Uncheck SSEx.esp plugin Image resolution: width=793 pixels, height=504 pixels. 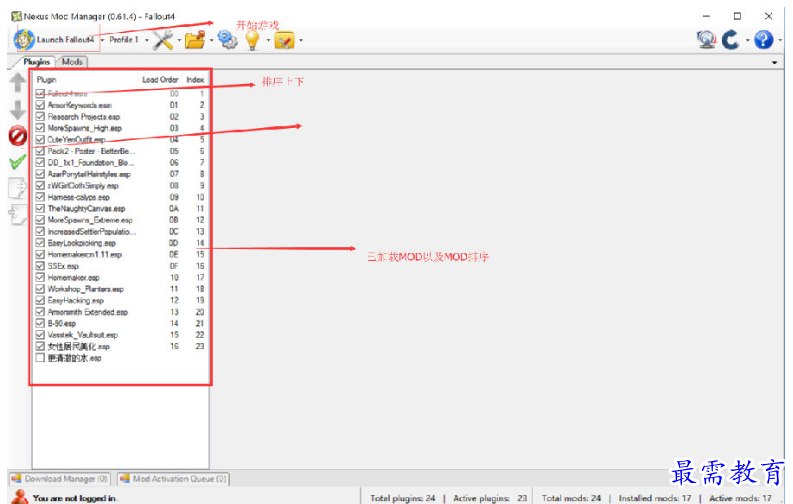pyautogui.click(x=40, y=266)
